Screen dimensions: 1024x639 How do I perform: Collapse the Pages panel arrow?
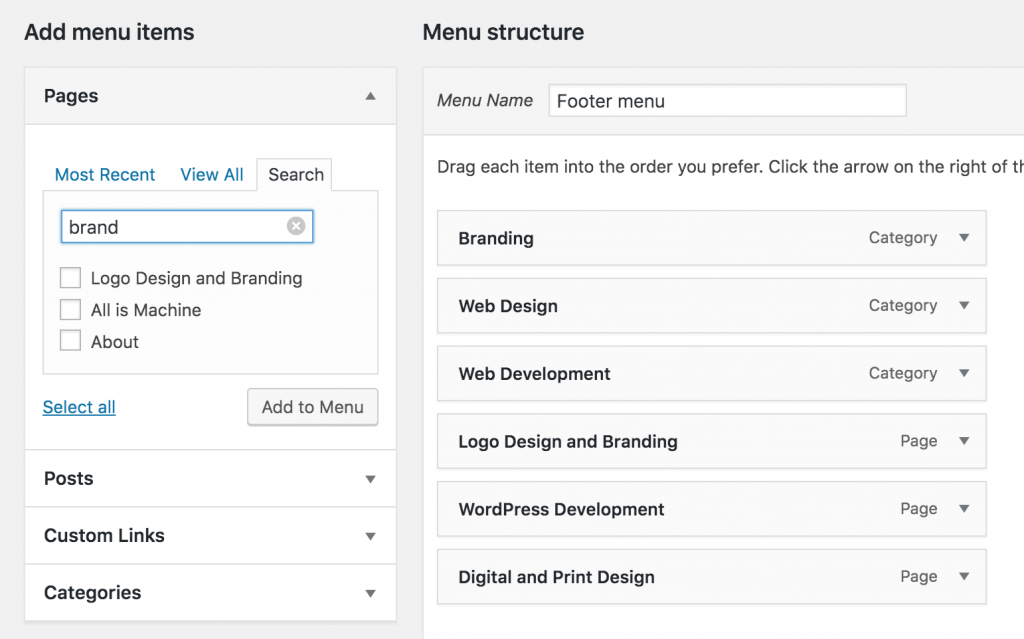click(x=370, y=96)
